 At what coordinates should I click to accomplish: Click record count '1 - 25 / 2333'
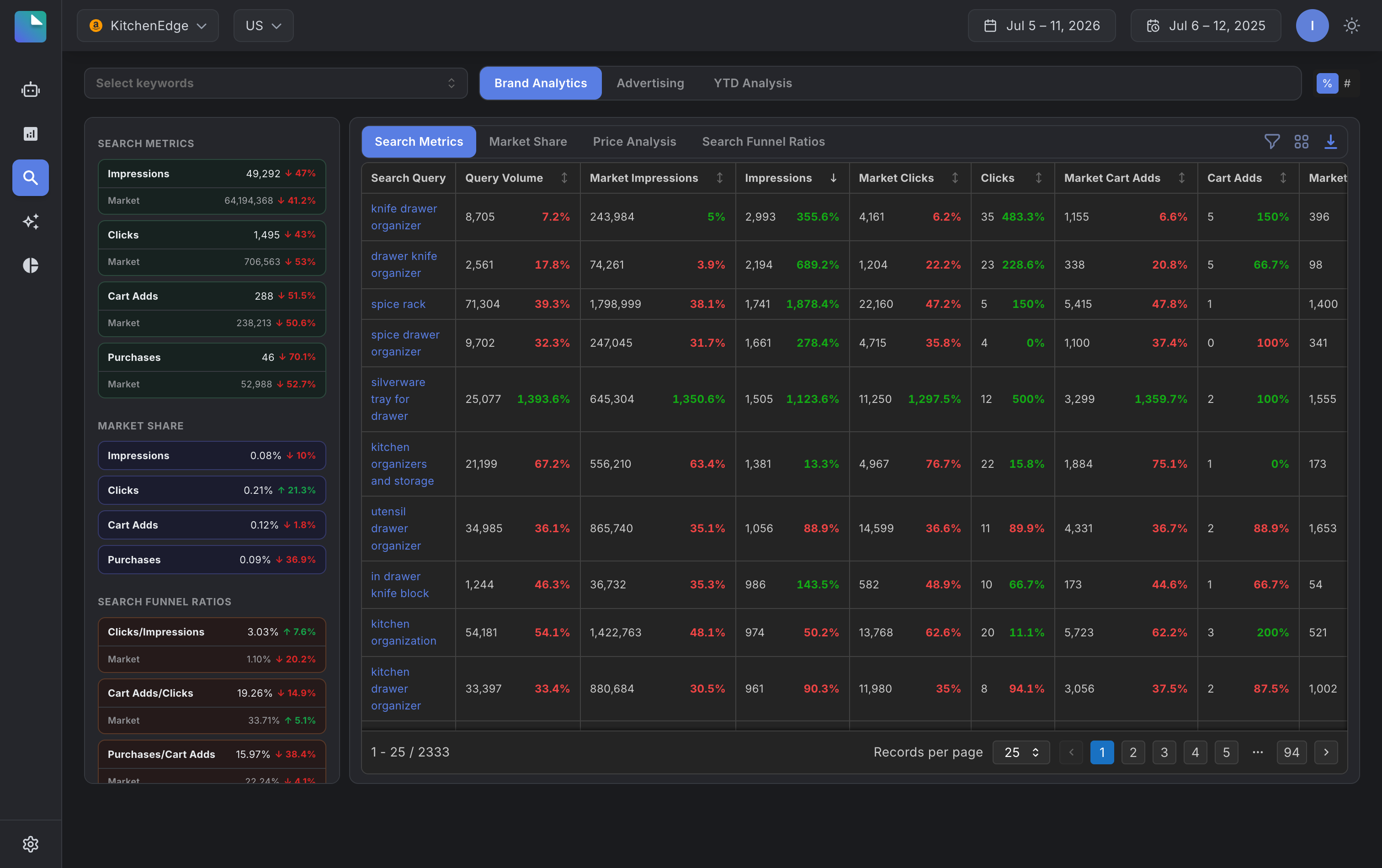(410, 752)
